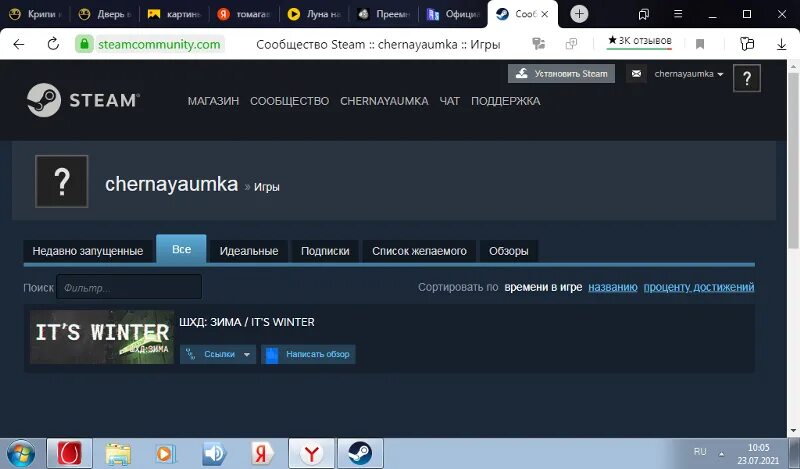Switch to the томагавк Yandex tab
The width and height of the screenshot is (800, 469).
243,14
